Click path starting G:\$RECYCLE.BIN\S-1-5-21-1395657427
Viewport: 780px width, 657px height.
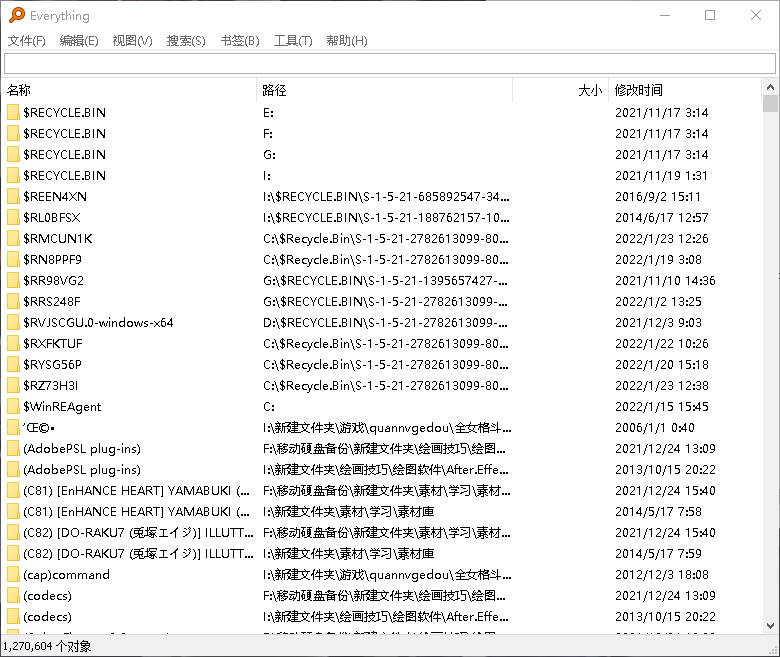(x=386, y=281)
